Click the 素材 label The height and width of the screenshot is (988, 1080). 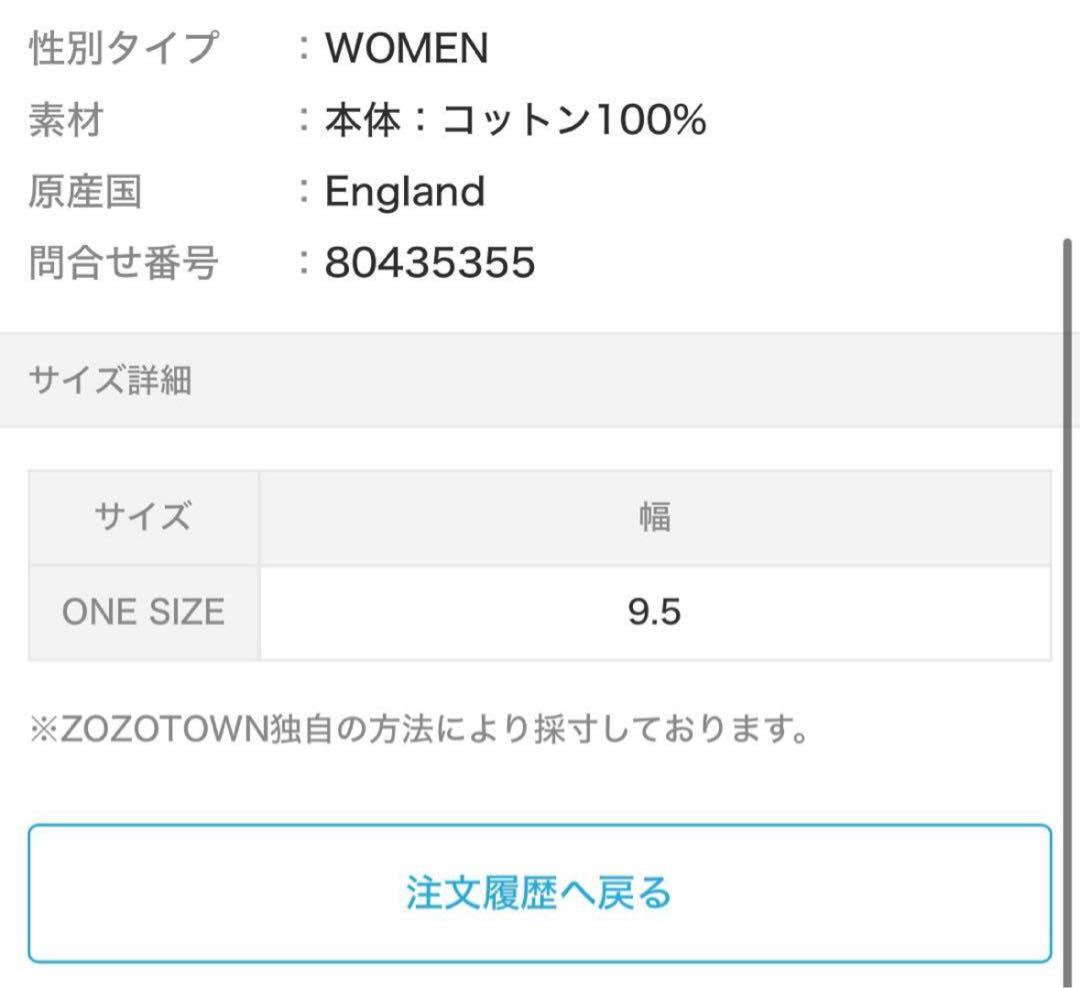[66, 120]
